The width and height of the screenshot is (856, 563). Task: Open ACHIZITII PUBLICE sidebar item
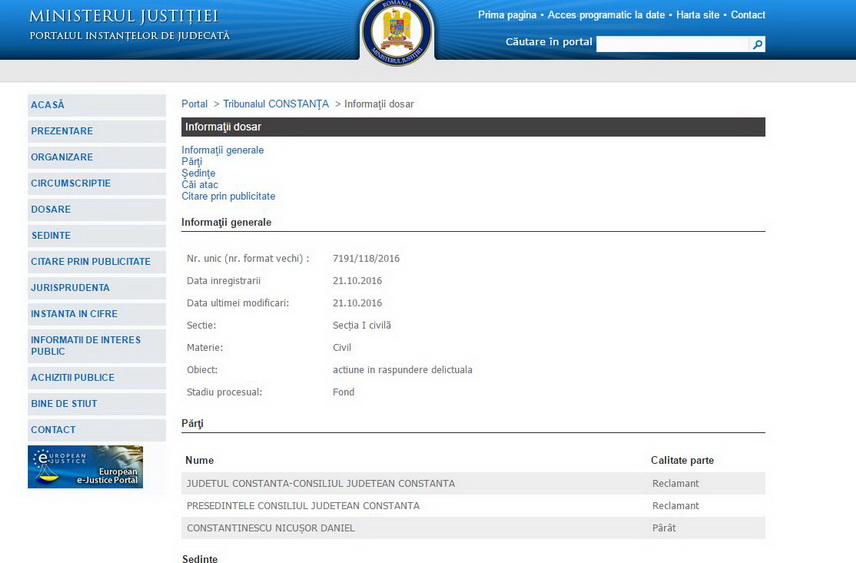point(73,378)
